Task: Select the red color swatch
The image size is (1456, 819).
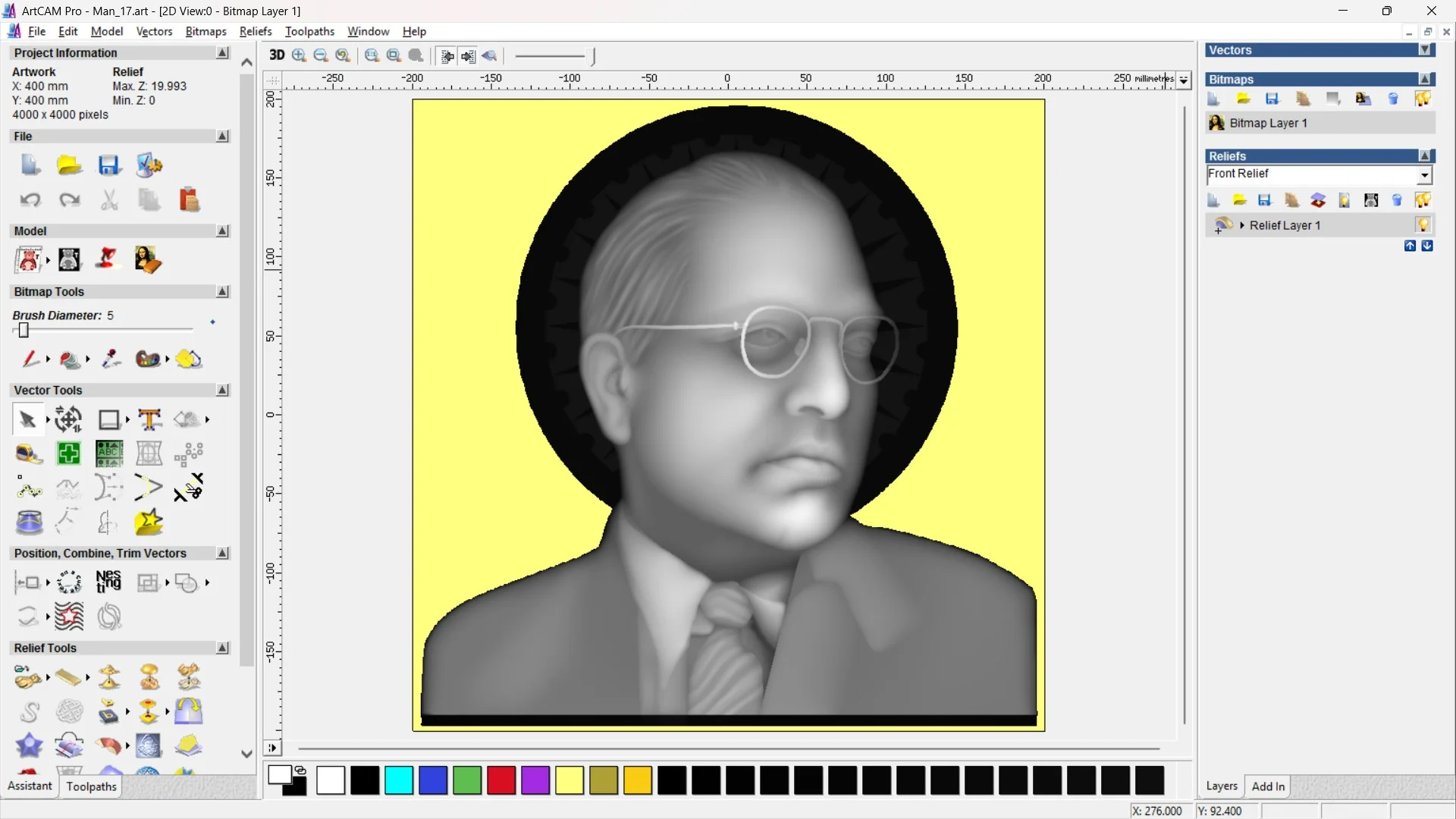Action: [500, 780]
